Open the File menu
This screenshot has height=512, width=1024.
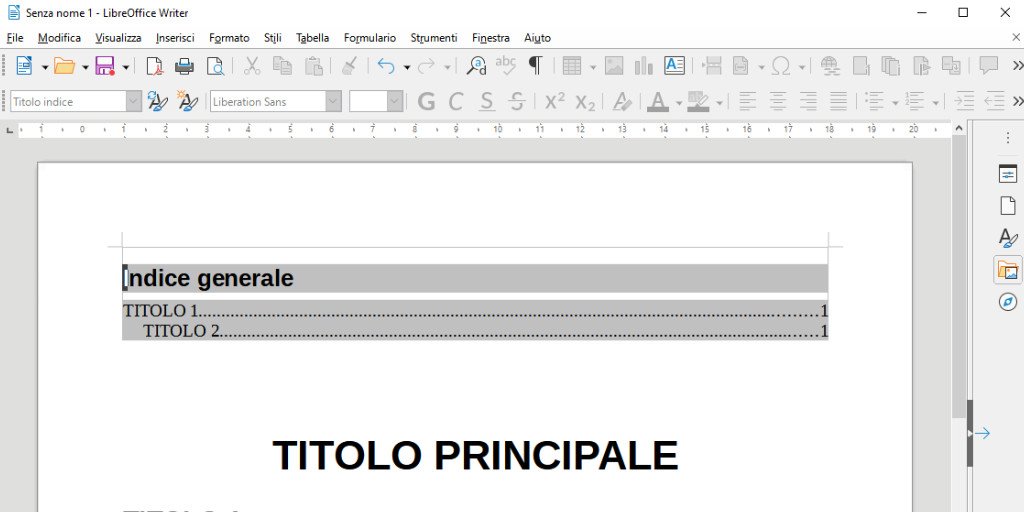14,38
